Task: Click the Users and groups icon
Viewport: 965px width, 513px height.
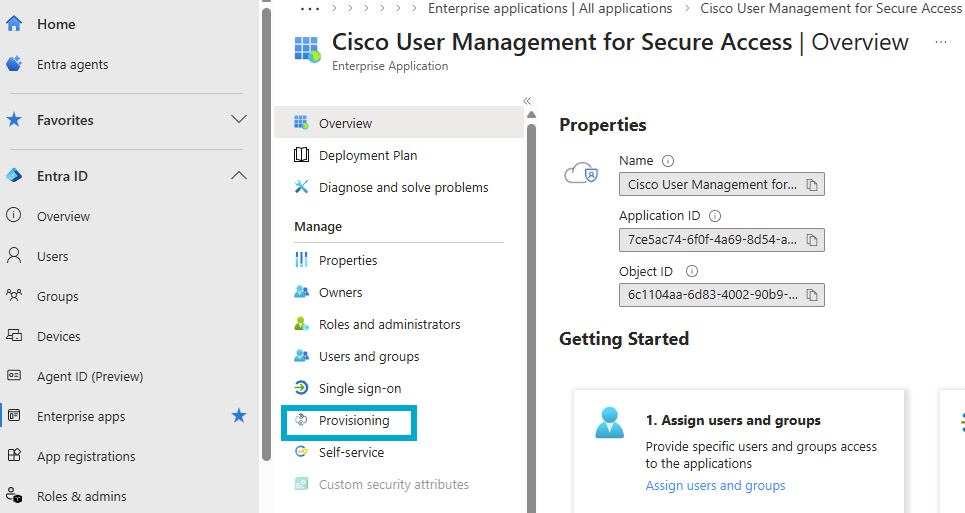Action: click(x=302, y=356)
